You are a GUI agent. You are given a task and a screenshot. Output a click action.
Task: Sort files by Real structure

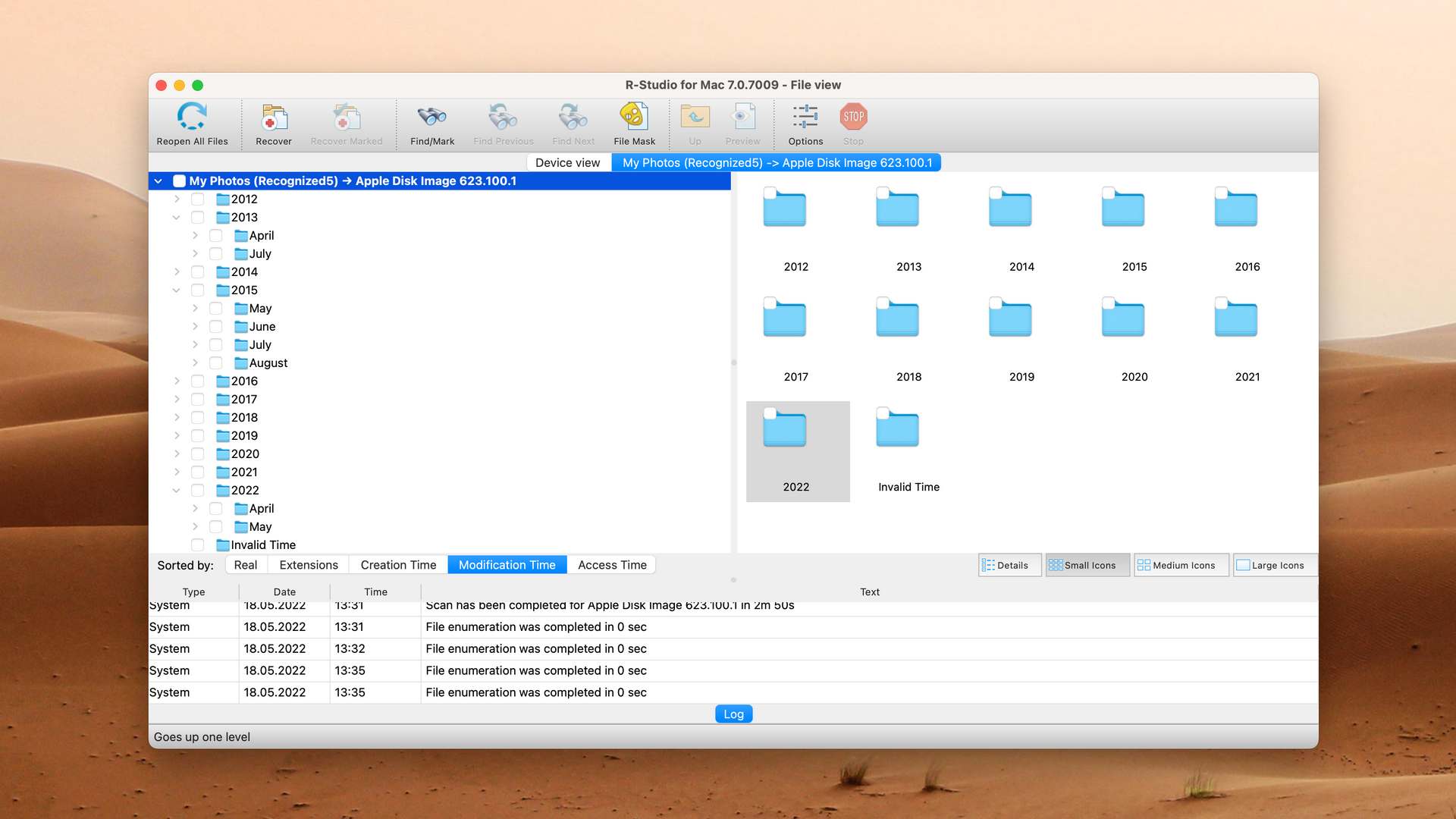245,565
